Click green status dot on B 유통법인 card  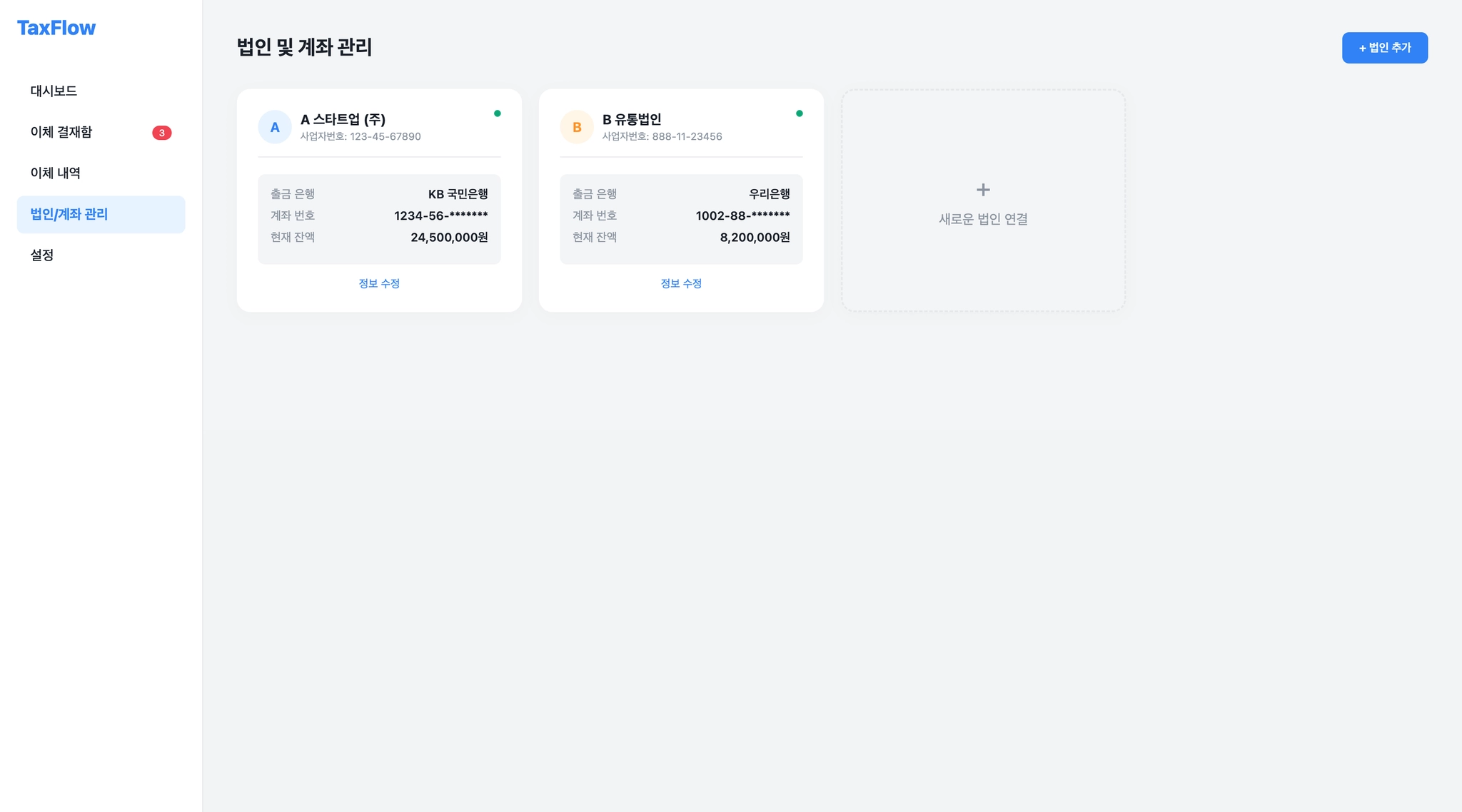pos(800,113)
